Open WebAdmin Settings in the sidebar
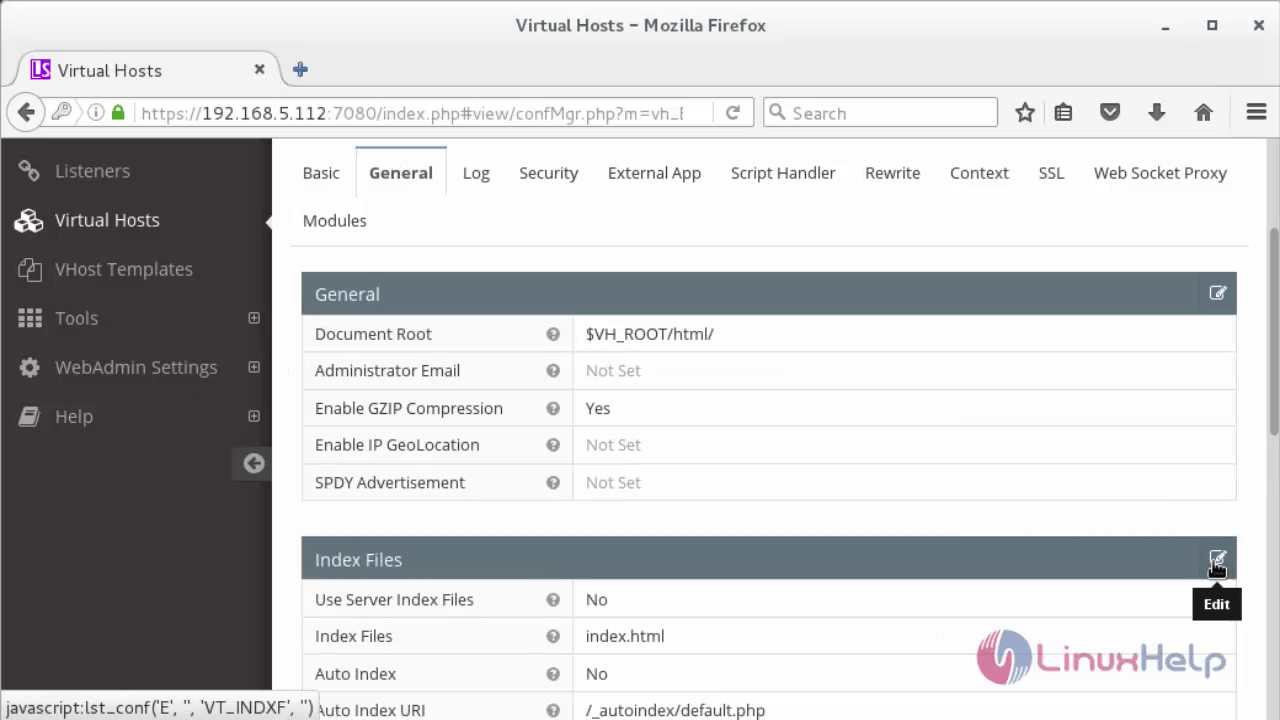This screenshot has height=720, width=1280. 136,367
